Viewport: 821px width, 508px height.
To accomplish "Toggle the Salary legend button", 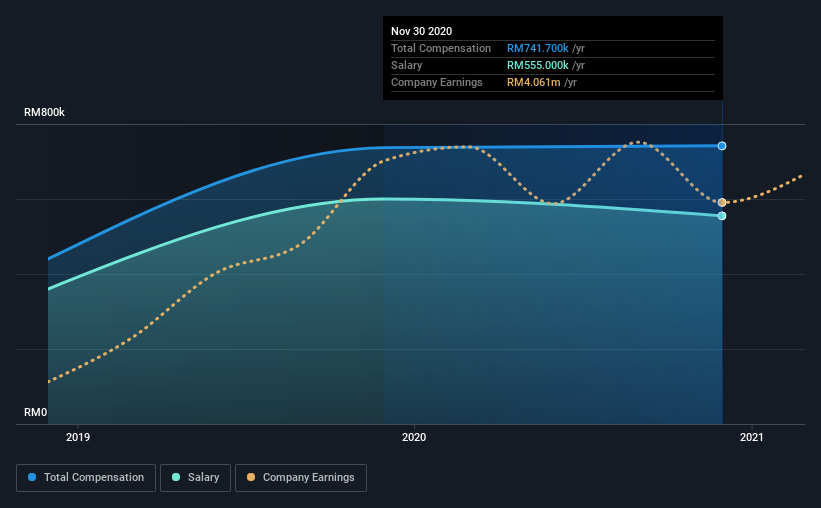I will pyautogui.click(x=195, y=478).
